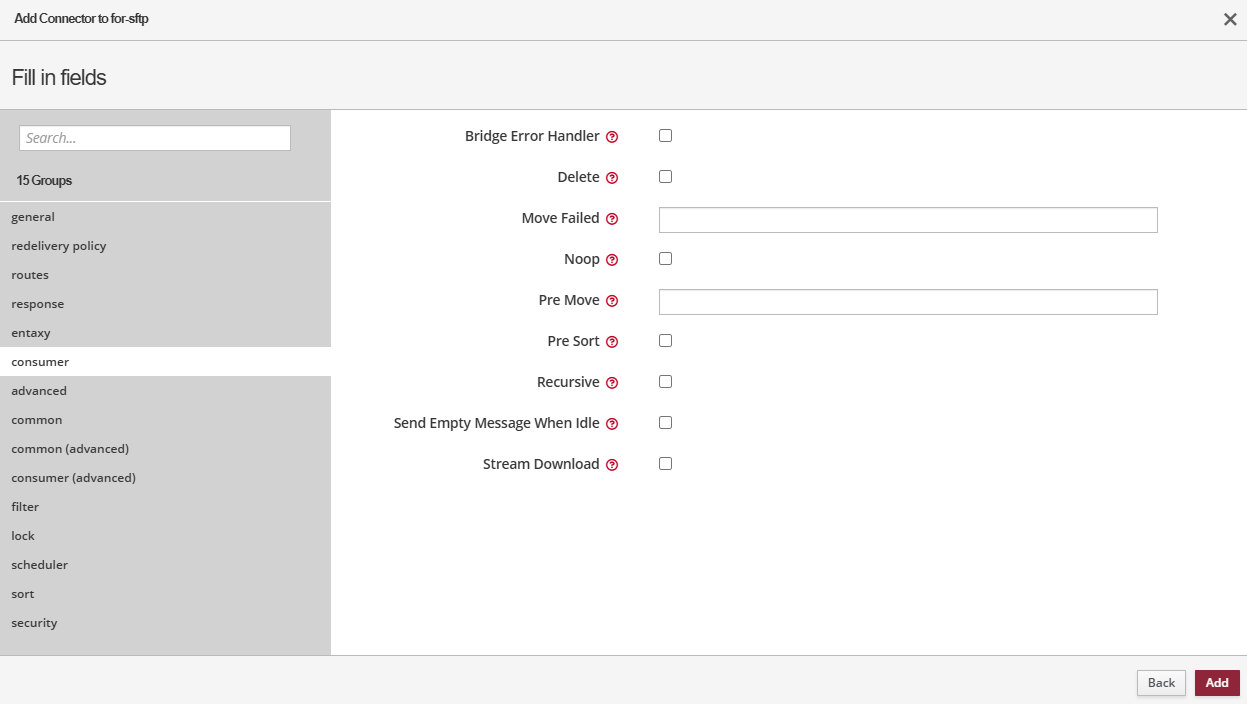Click the help icon beside Delete
Screen dimensions: 1247x704
pyautogui.click(x=612, y=178)
